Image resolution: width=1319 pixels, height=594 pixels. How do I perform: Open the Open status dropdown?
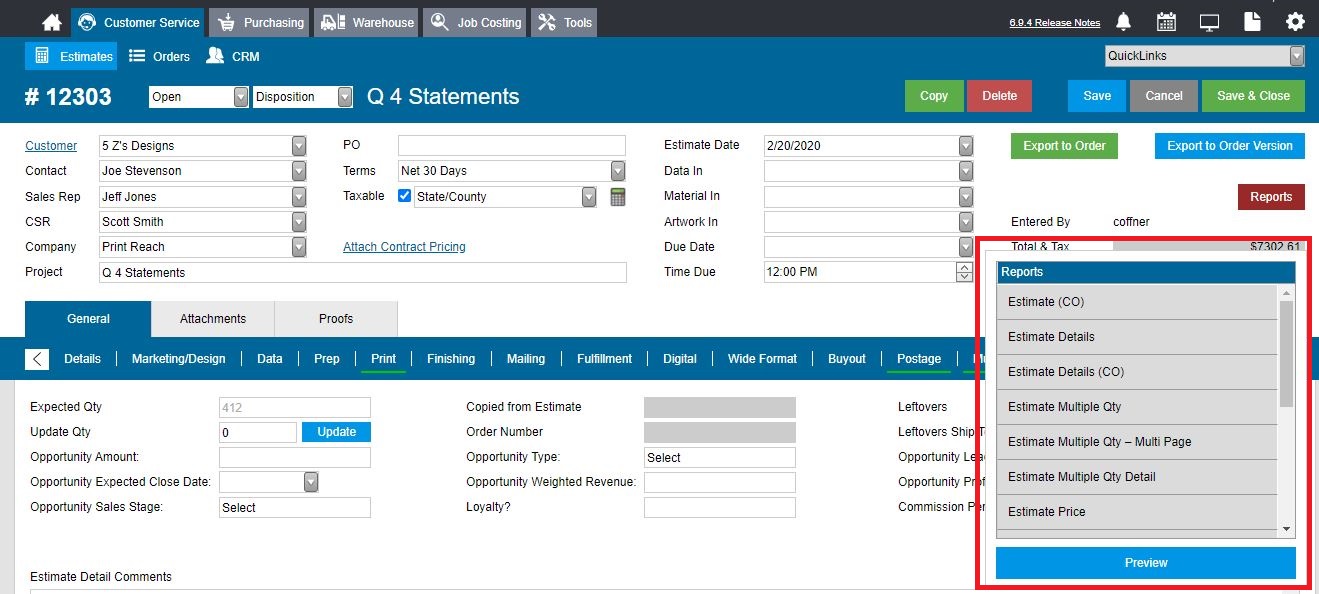coord(241,97)
